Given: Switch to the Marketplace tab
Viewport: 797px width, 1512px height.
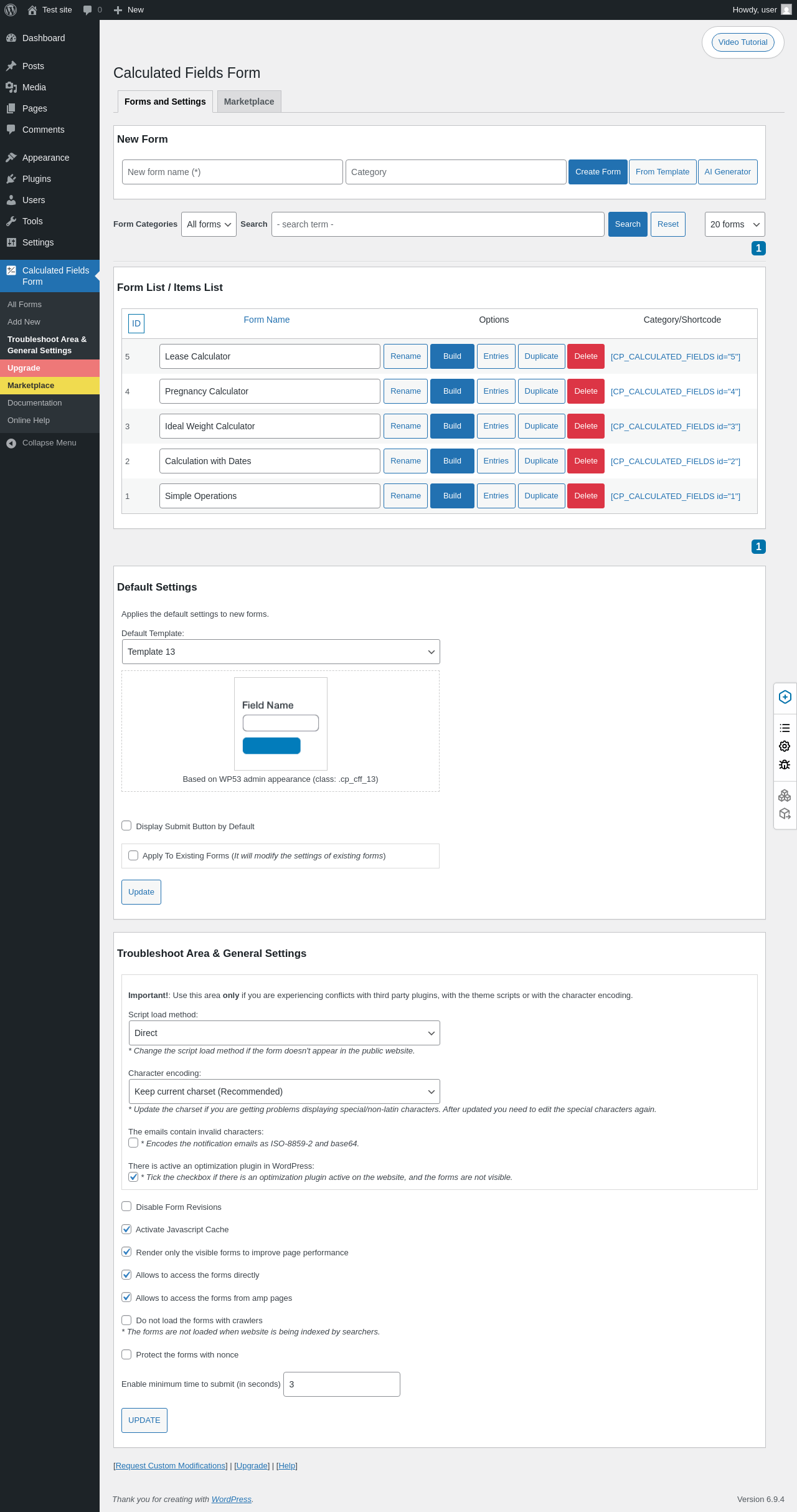Looking at the screenshot, I should [x=249, y=102].
